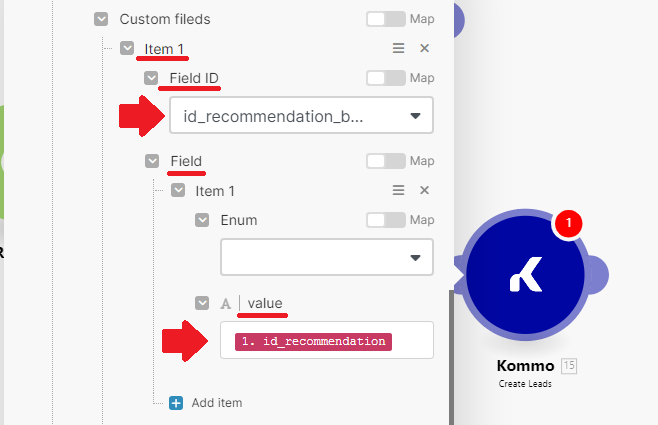The image size is (658, 425).
Task: Collapse the value section
Action: (x=202, y=303)
